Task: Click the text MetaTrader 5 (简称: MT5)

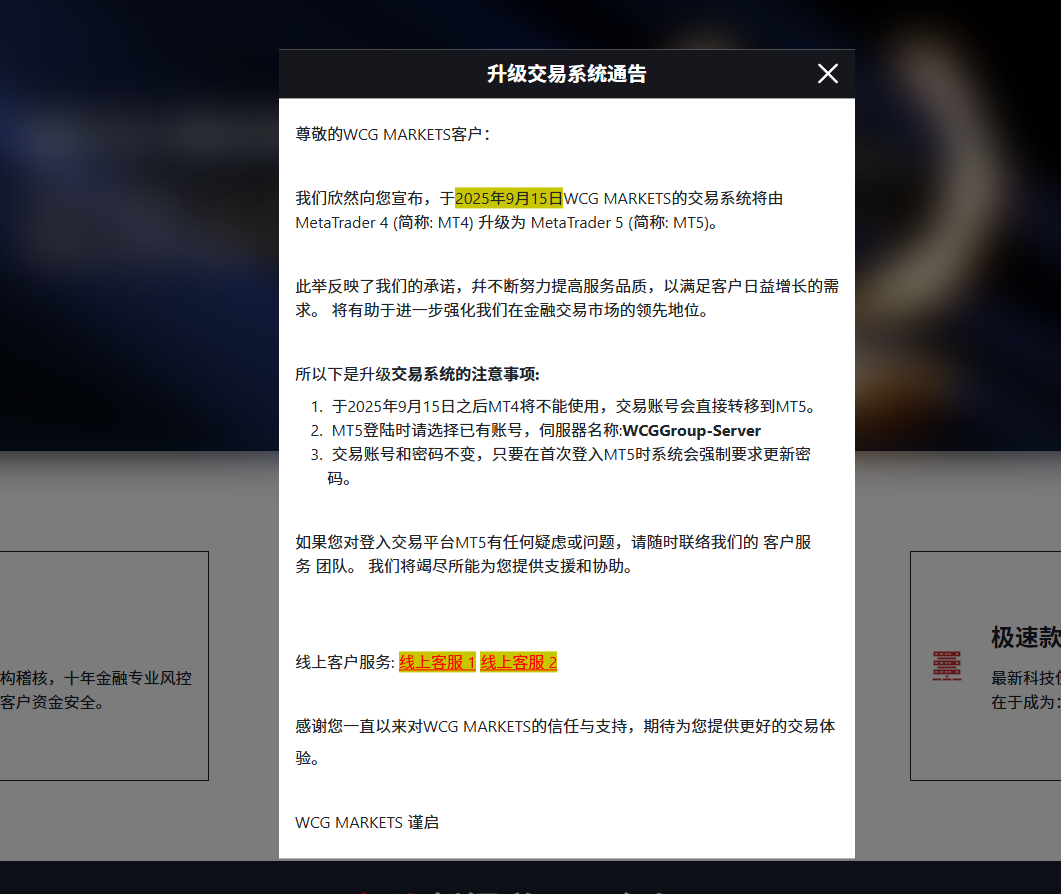Action: [623, 222]
